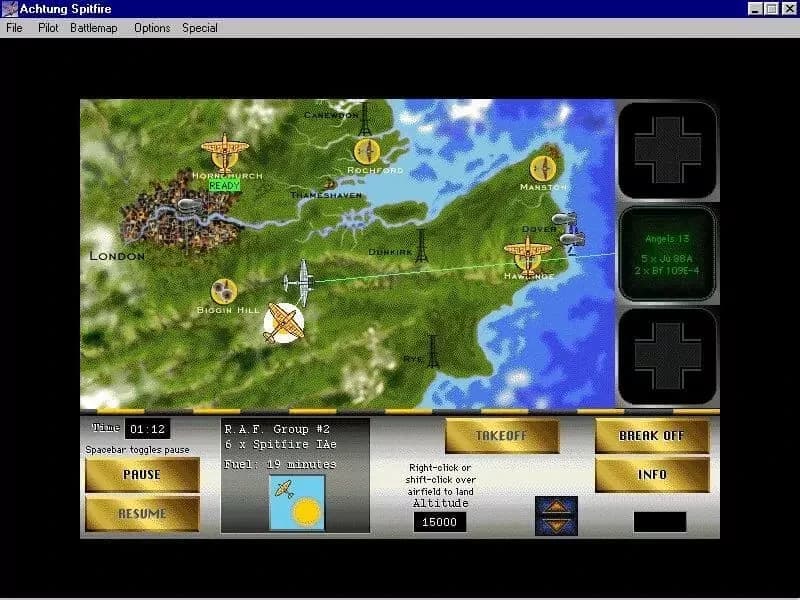The width and height of the screenshot is (800, 600).
Task: Open the Special menu
Action: (200, 28)
